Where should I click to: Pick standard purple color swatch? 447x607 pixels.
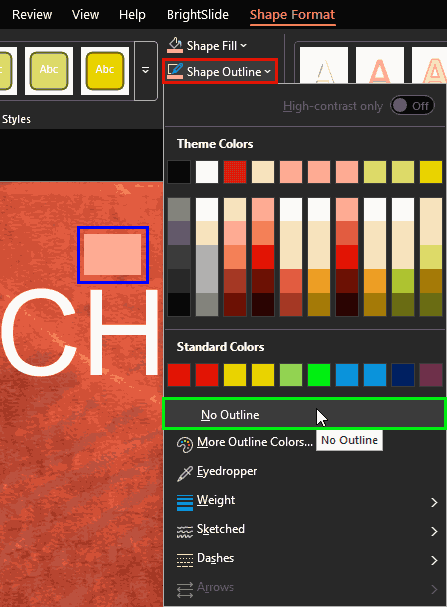pyautogui.click(x=431, y=375)
